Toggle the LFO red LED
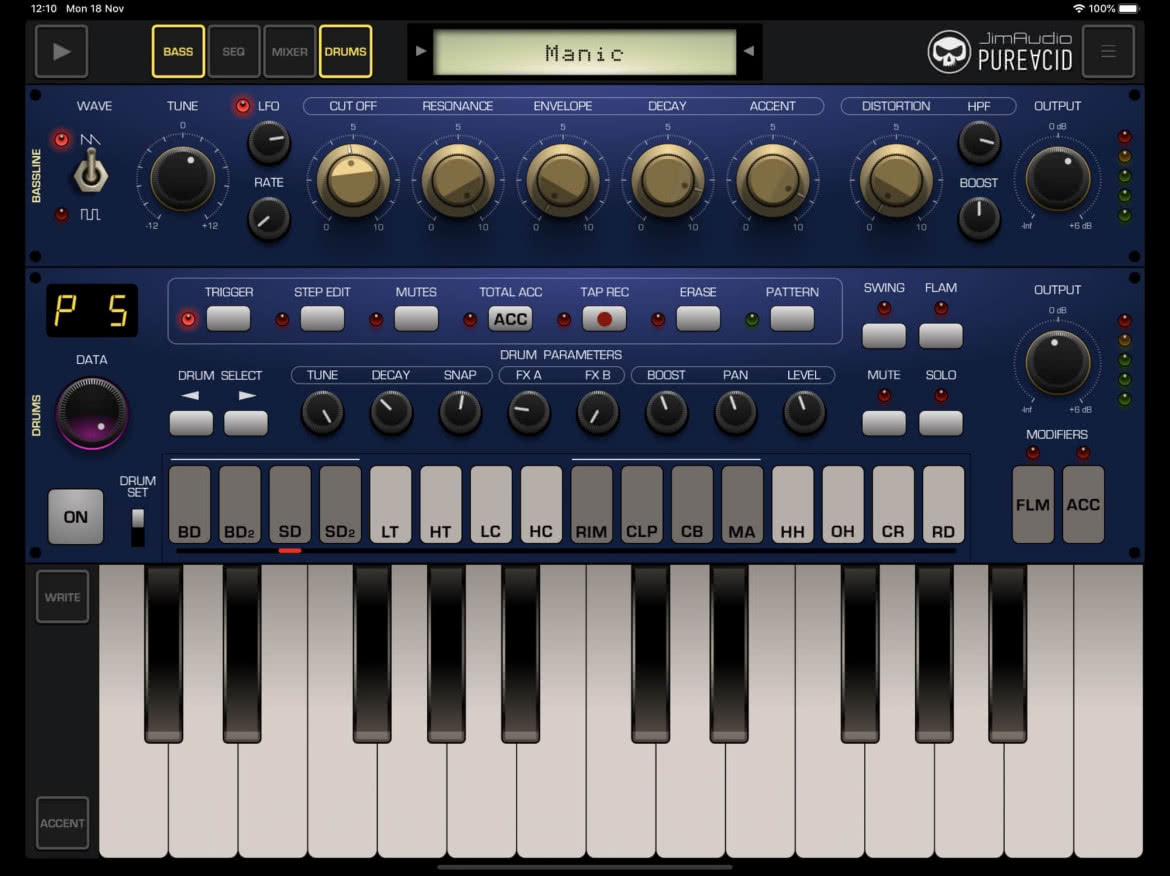1170x876 pixels. coord(243,106)
